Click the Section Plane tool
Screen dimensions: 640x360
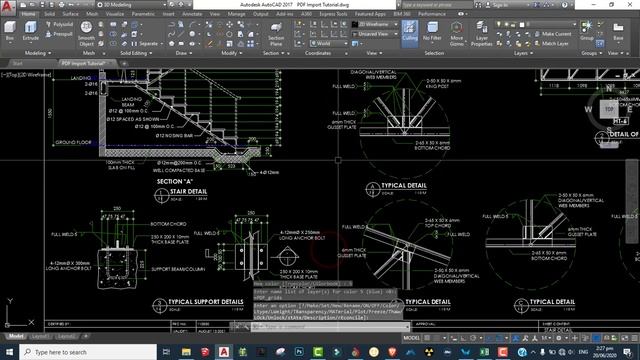click(x=276, y=34)
